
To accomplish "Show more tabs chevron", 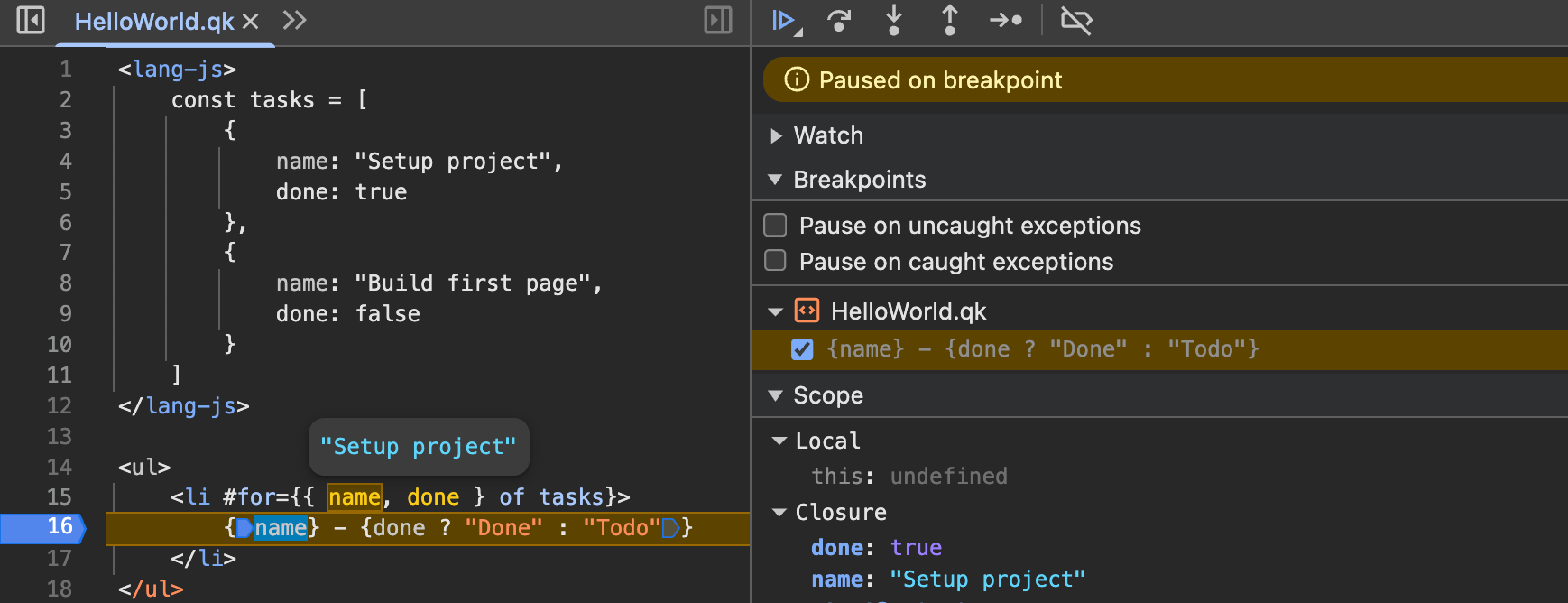I will [294, 20].
